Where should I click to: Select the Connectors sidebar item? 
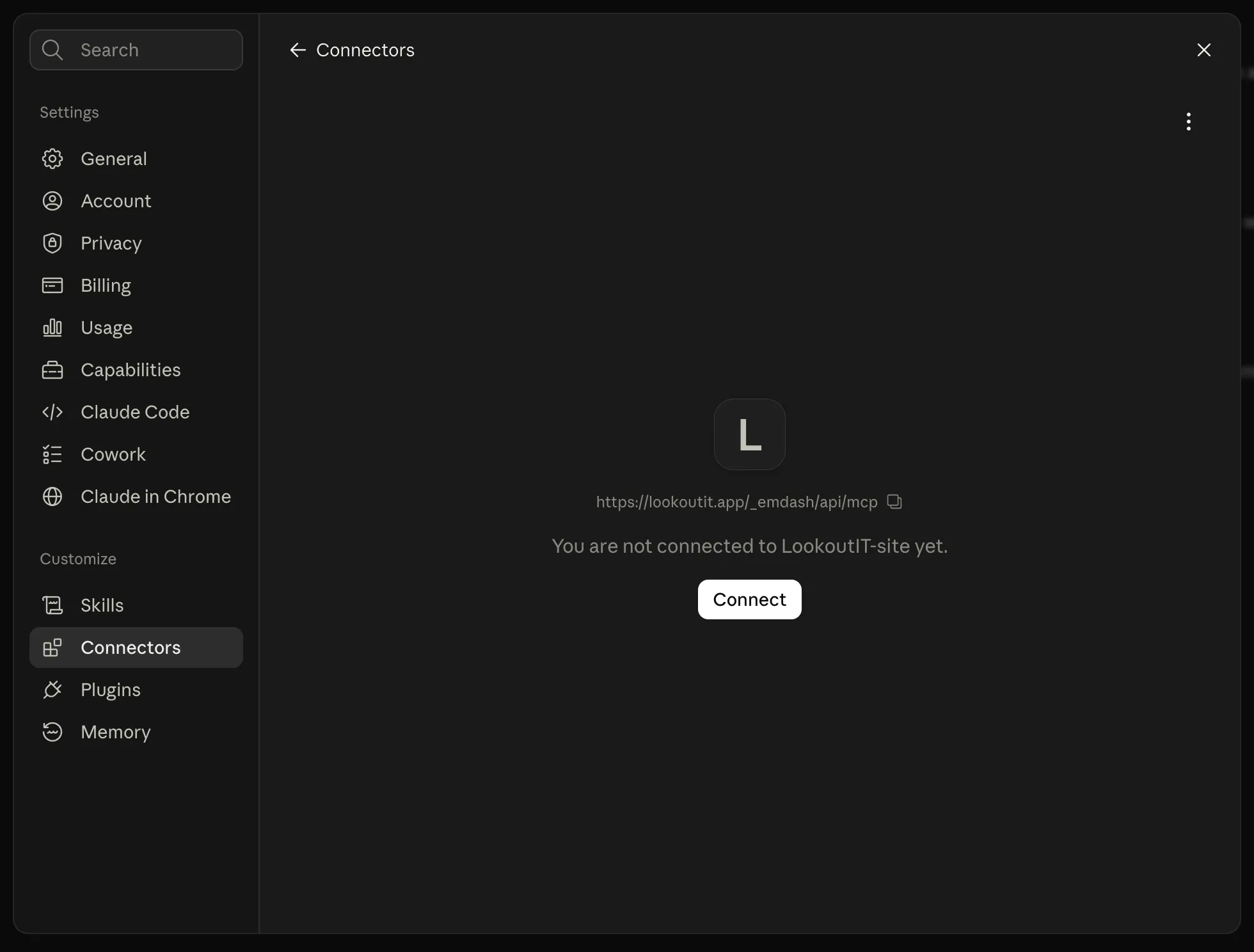pos(136,647)
